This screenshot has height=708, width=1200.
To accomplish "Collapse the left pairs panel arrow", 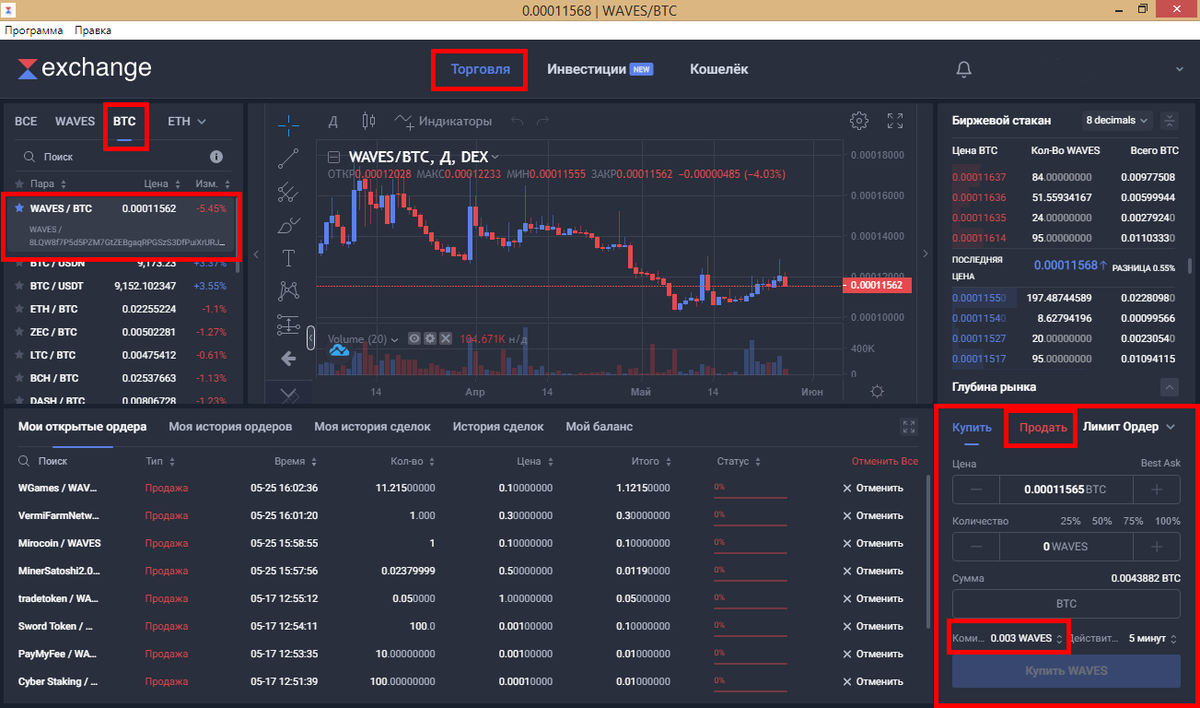I will [x=256, y=255].
